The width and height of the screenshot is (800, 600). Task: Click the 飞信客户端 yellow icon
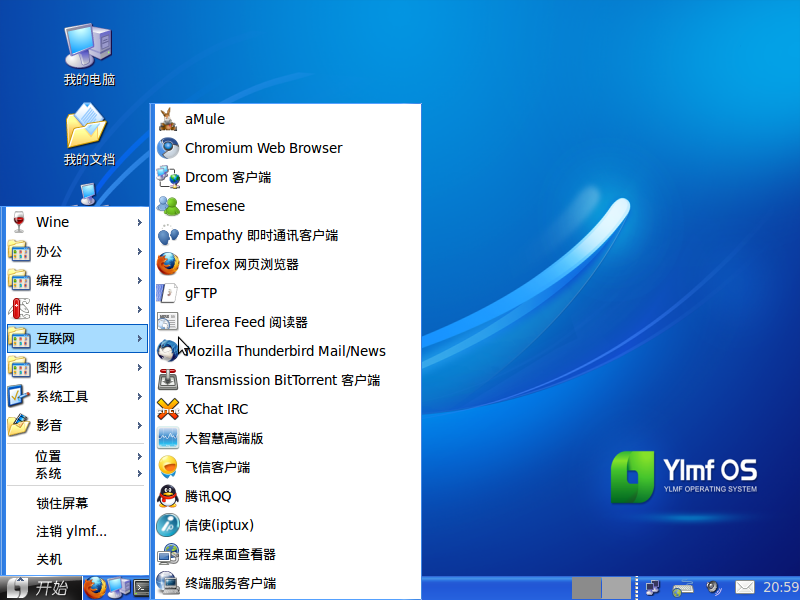coord(167,467)
